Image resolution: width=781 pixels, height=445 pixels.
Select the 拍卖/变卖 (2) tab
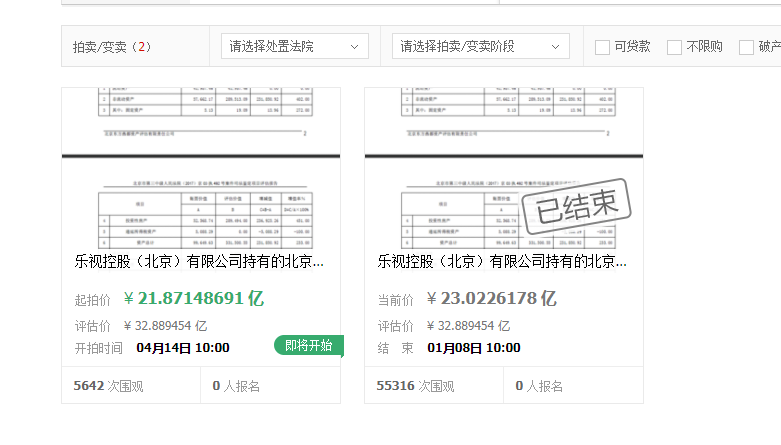[x=112, y=47]
